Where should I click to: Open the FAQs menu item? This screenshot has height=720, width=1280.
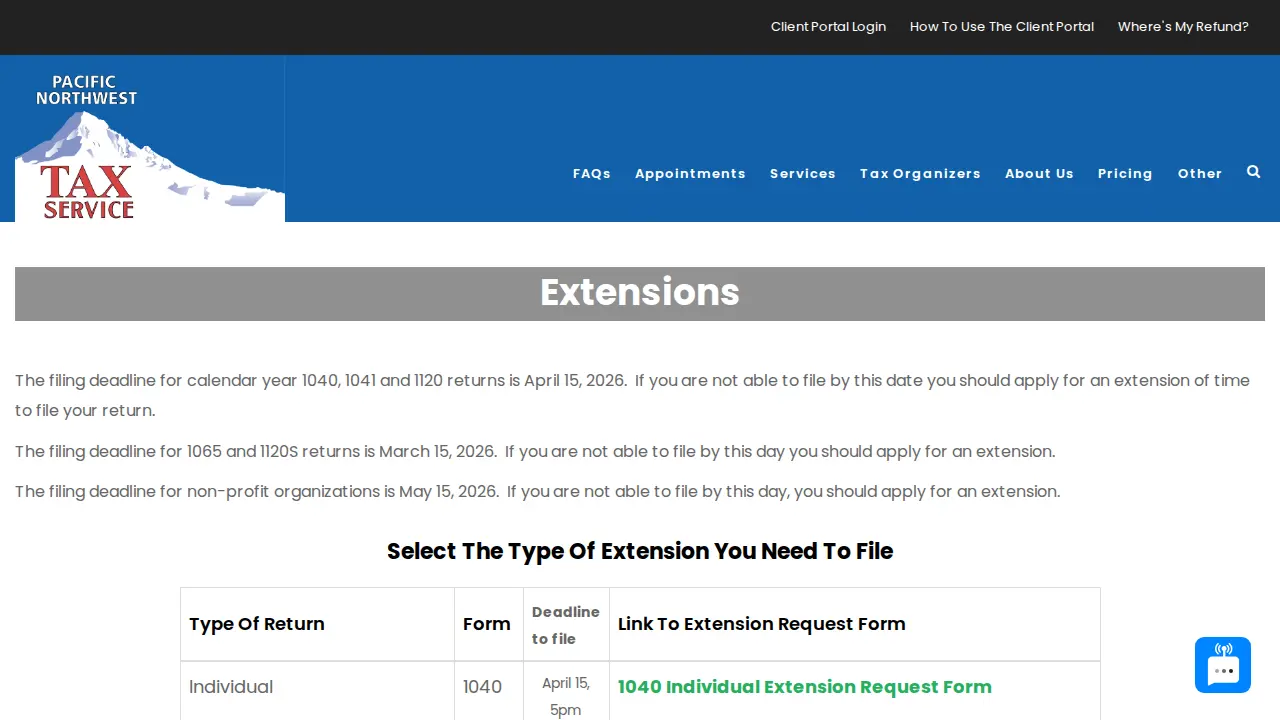point(592,173)
